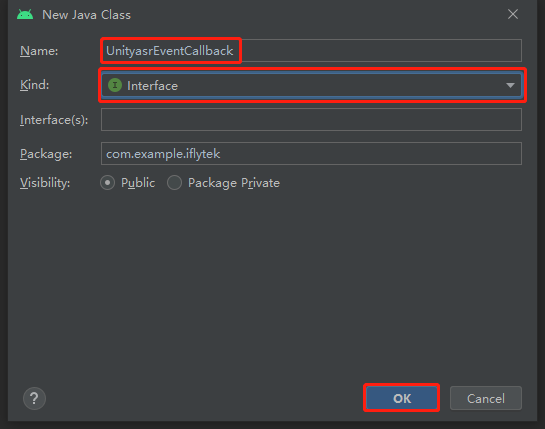
Task: Close the New Java Class dialog
Action: click(513, 14)
